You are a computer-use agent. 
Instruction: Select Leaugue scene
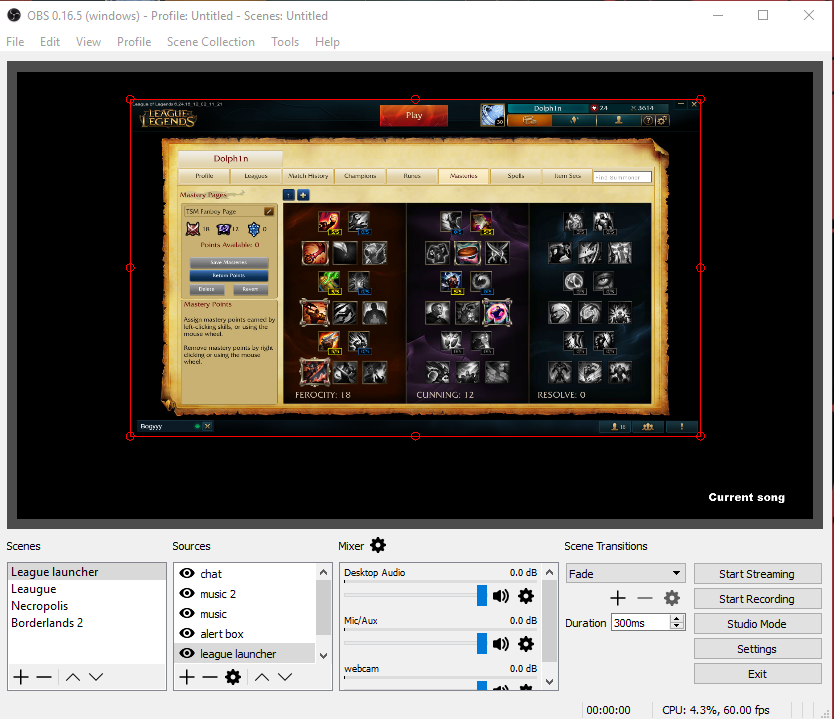[x=87, y=589]
